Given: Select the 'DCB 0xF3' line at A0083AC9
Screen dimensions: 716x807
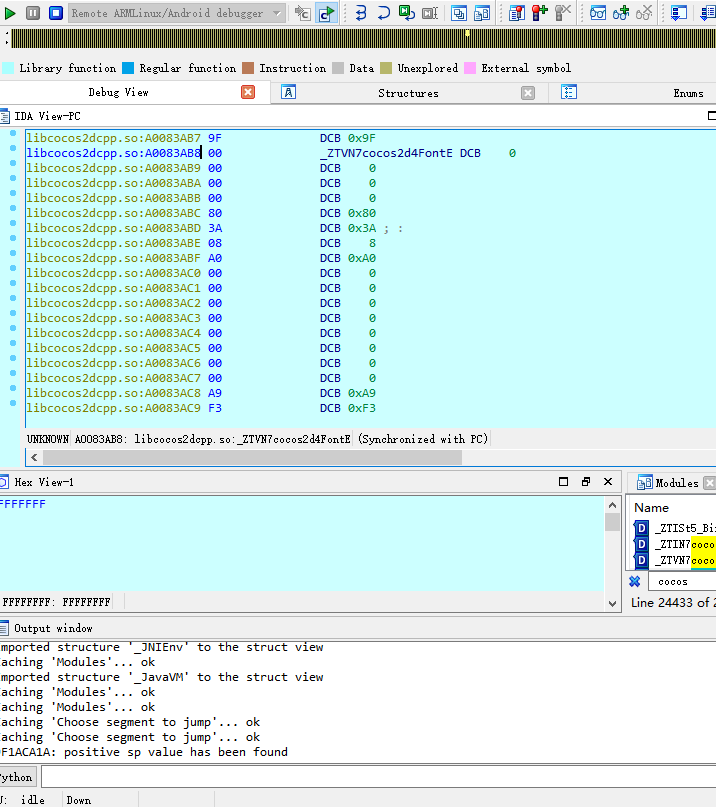Looking at the screenshot, I should 348,408.
